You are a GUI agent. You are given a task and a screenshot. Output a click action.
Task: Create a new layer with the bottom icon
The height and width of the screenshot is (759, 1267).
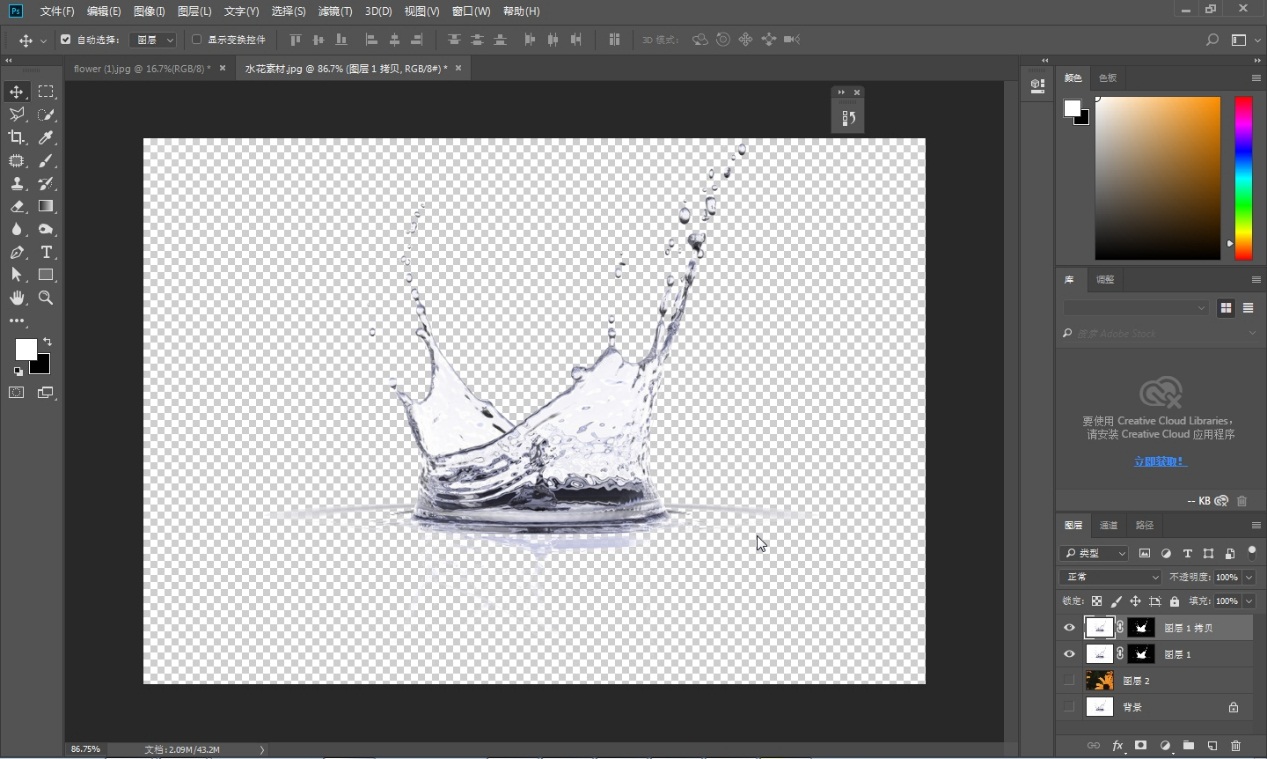click(1212, 746)
